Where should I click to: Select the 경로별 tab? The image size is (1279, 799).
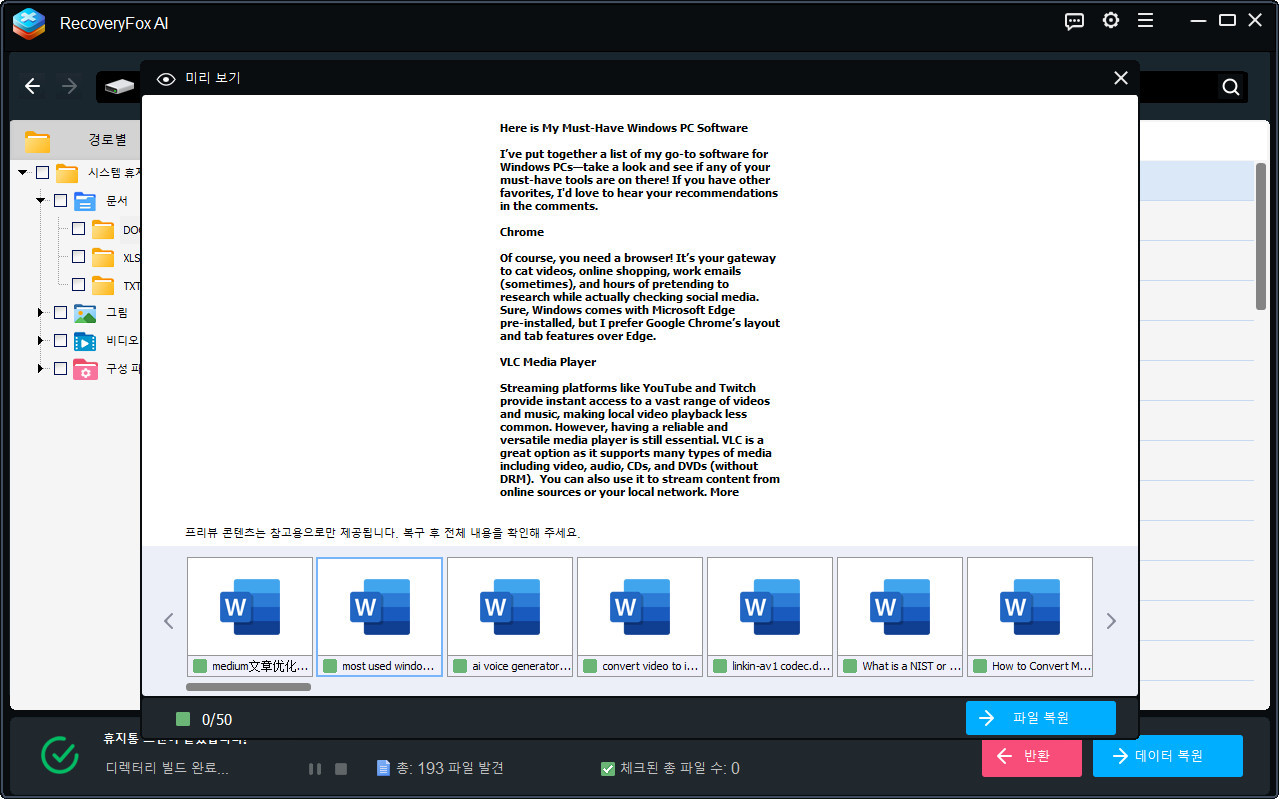point(107,140)
